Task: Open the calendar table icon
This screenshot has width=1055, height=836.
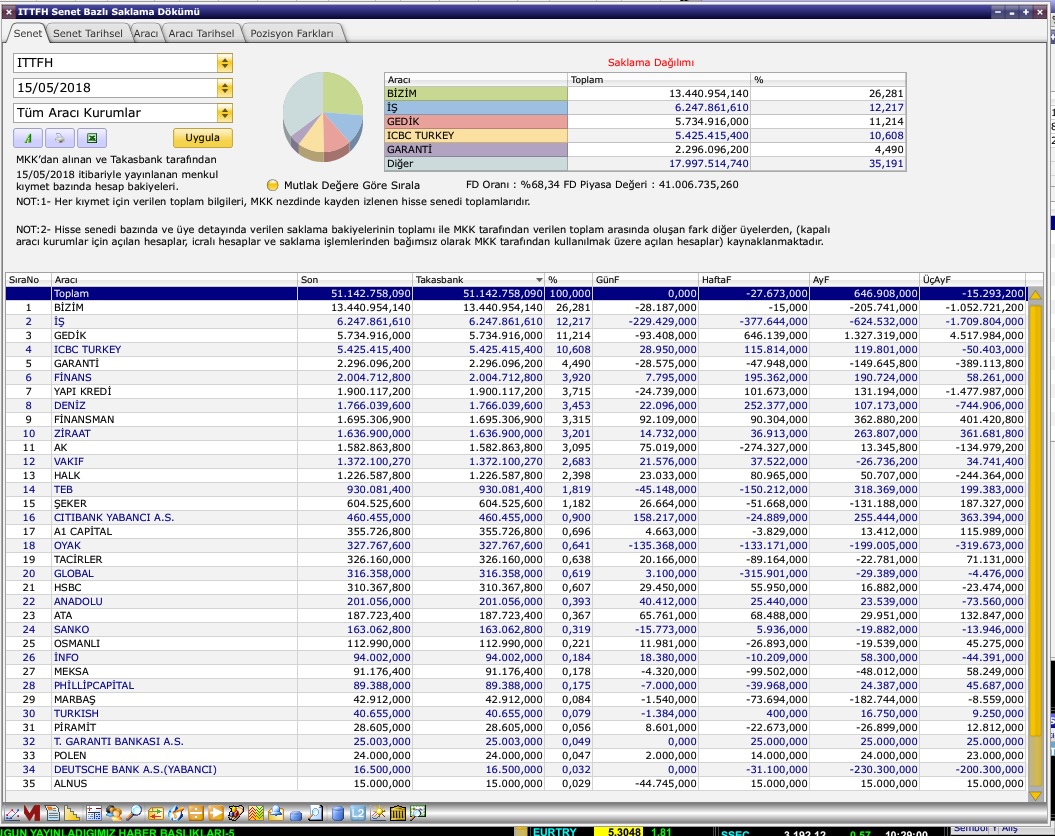Action: (94, 813)
